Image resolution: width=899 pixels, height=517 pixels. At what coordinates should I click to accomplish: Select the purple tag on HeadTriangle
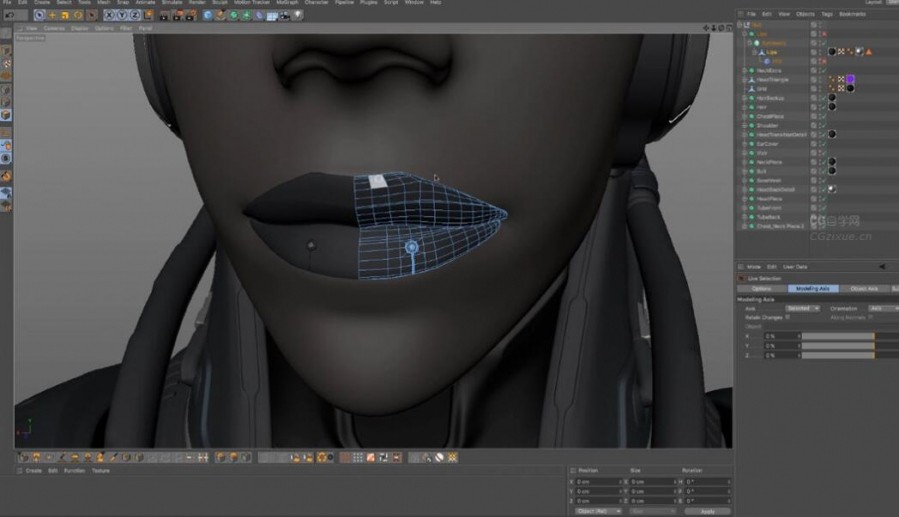[851, 79]
